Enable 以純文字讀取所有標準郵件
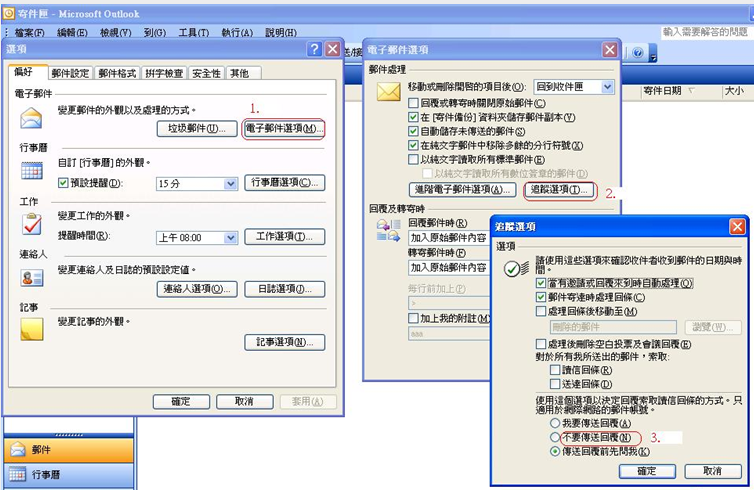754x490 pixels. click(413, 159)
